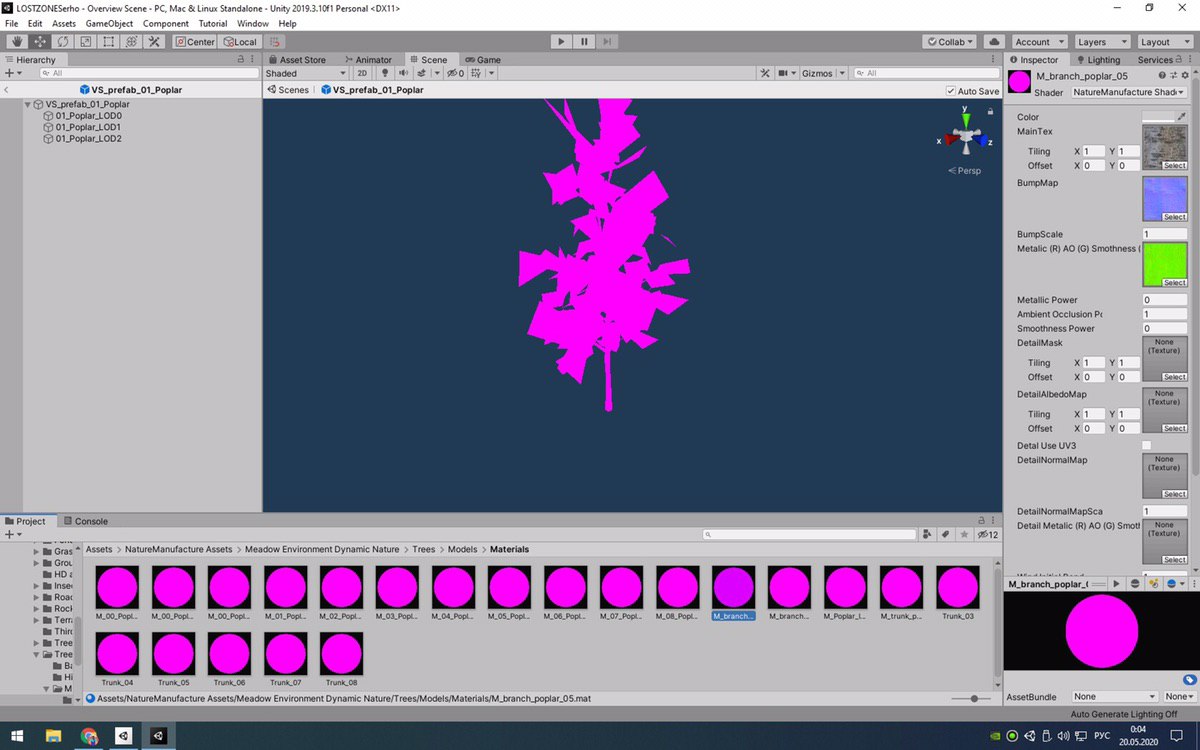Toggle scene lighting bulb icon
The width and height of the screenshot is (1200, 750).
386,73
